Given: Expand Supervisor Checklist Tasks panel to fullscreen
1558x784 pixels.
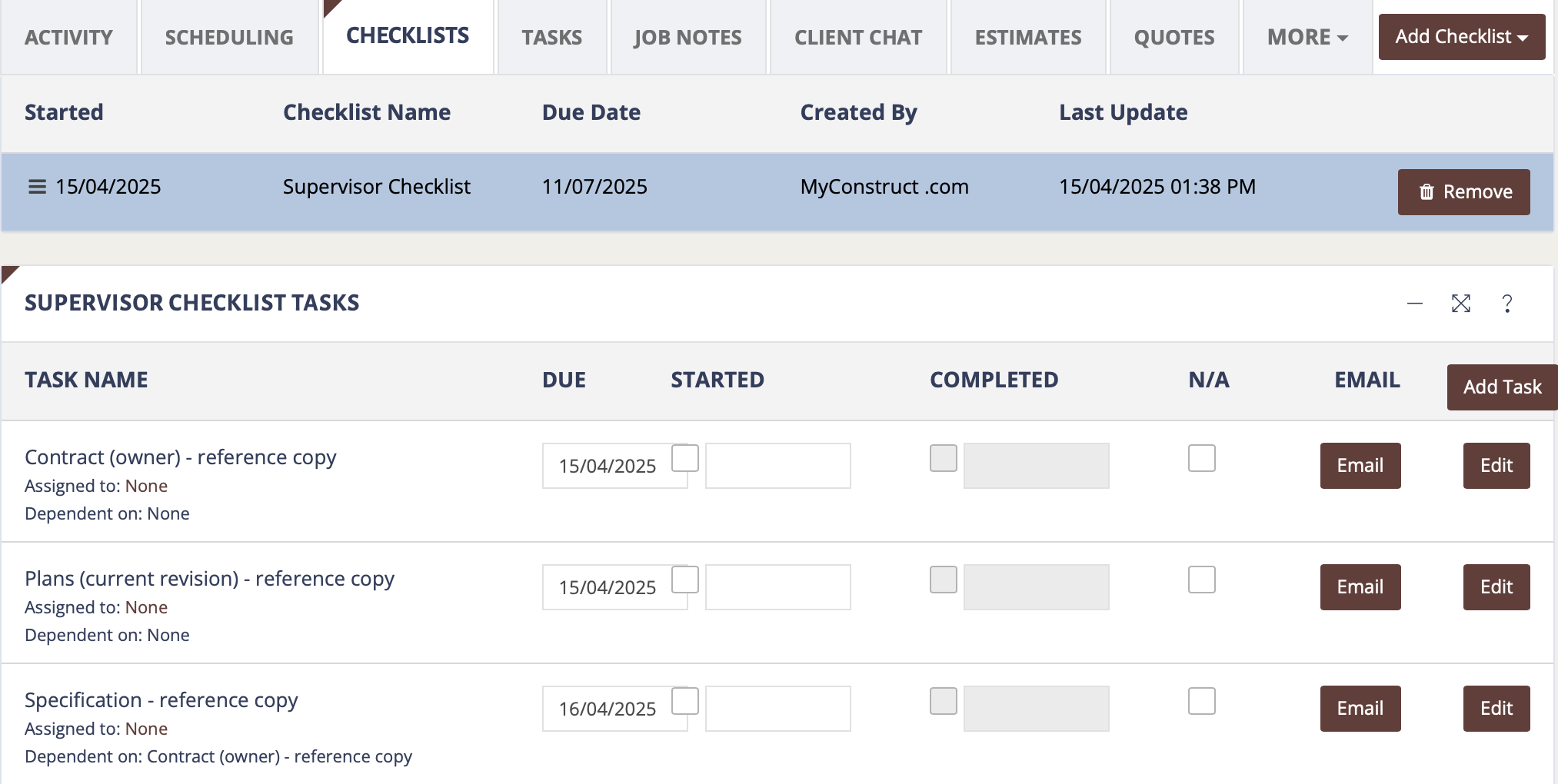Looking at the screenshot, I should point(1460,304).
